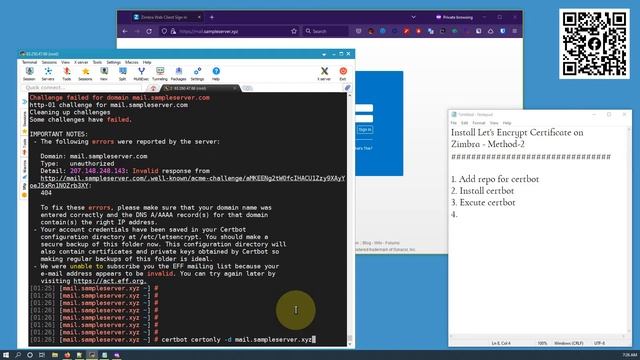Open the X server menu

coord(81,62)
